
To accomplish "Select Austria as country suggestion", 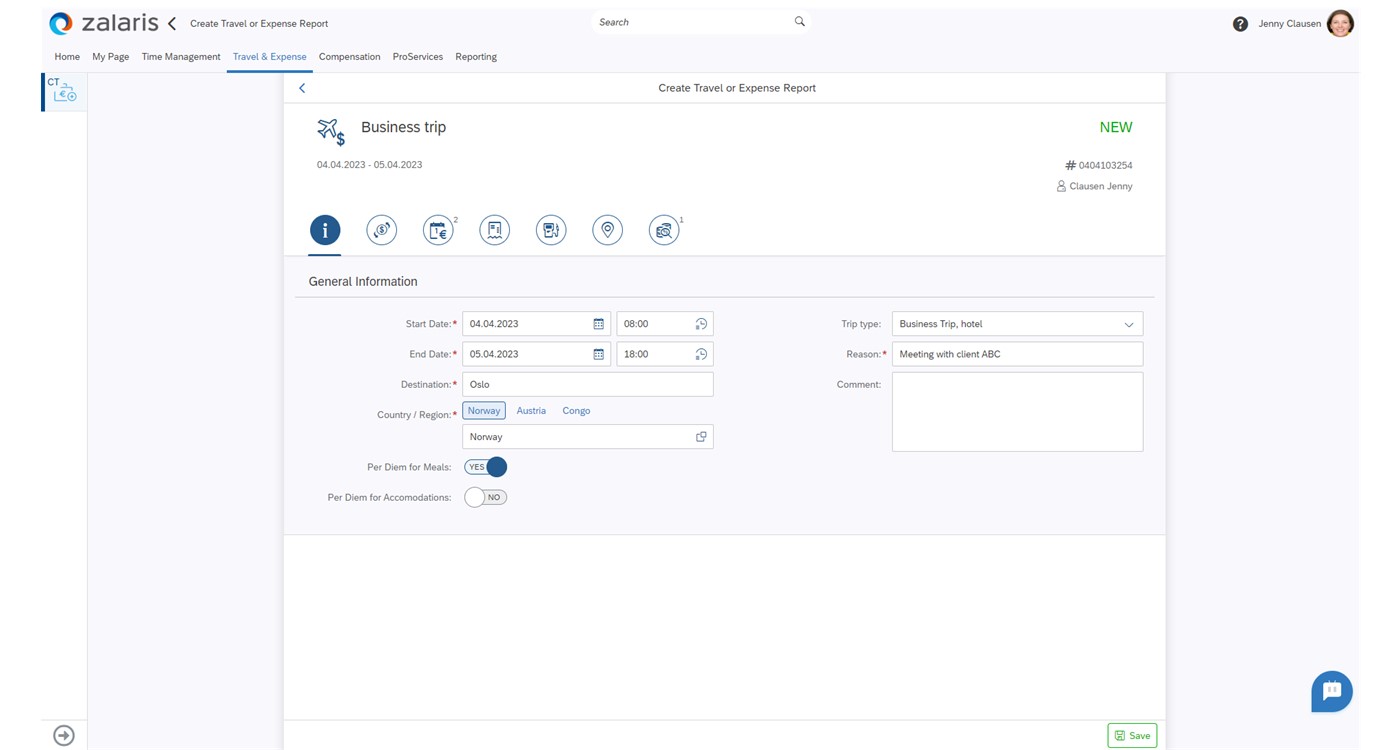I will 531,411.
